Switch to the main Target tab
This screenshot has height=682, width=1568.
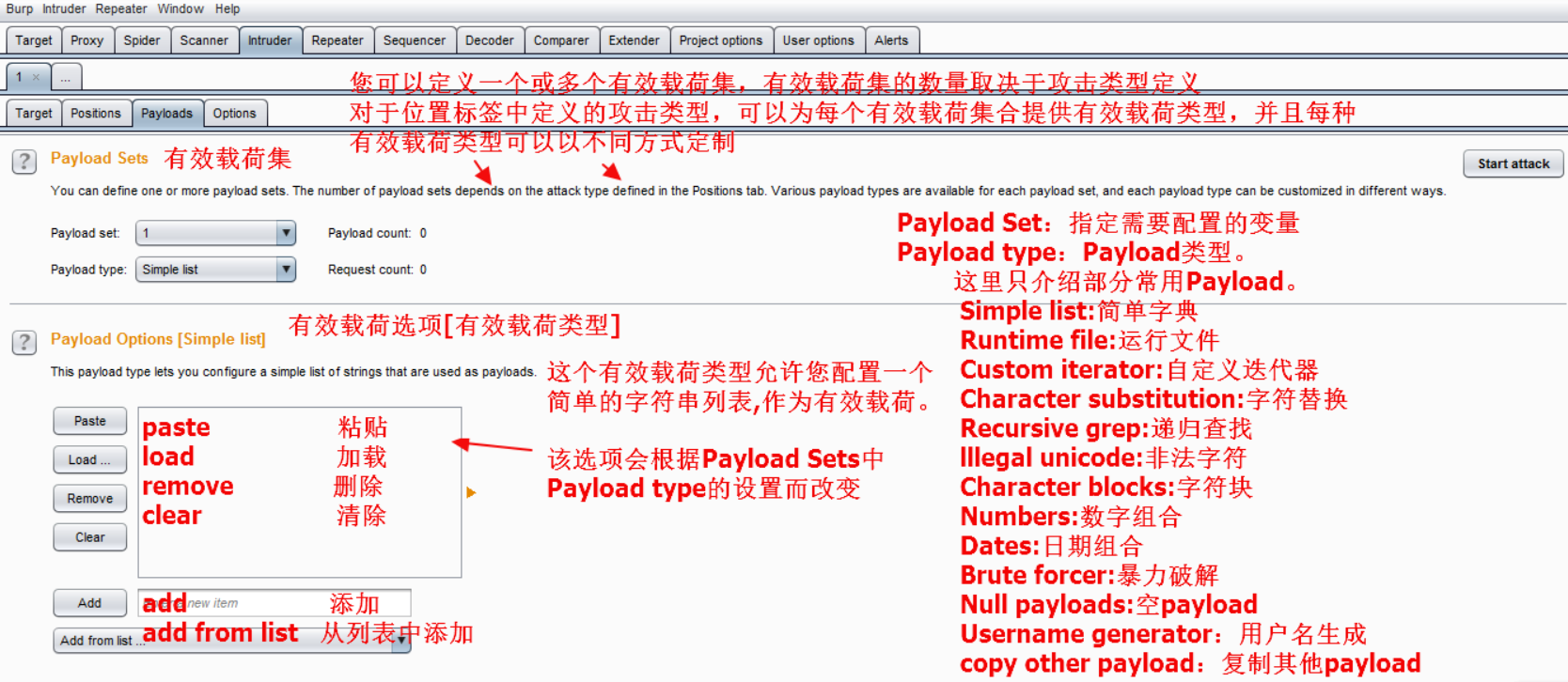click(x=34, y=40)
